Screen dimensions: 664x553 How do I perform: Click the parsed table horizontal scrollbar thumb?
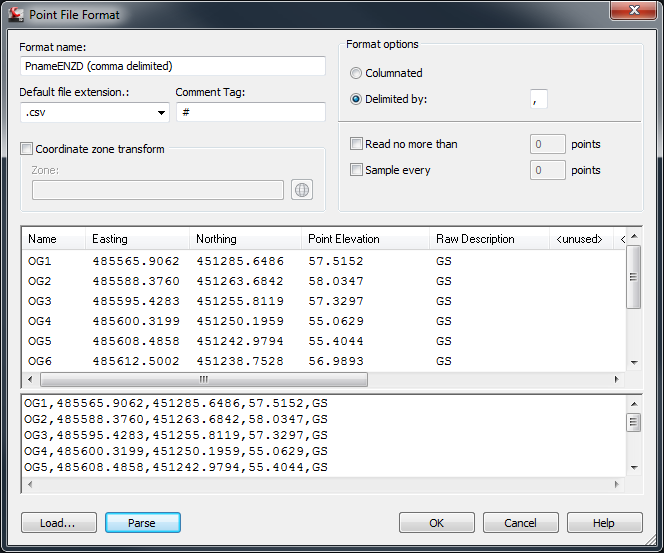pos(204,379)
